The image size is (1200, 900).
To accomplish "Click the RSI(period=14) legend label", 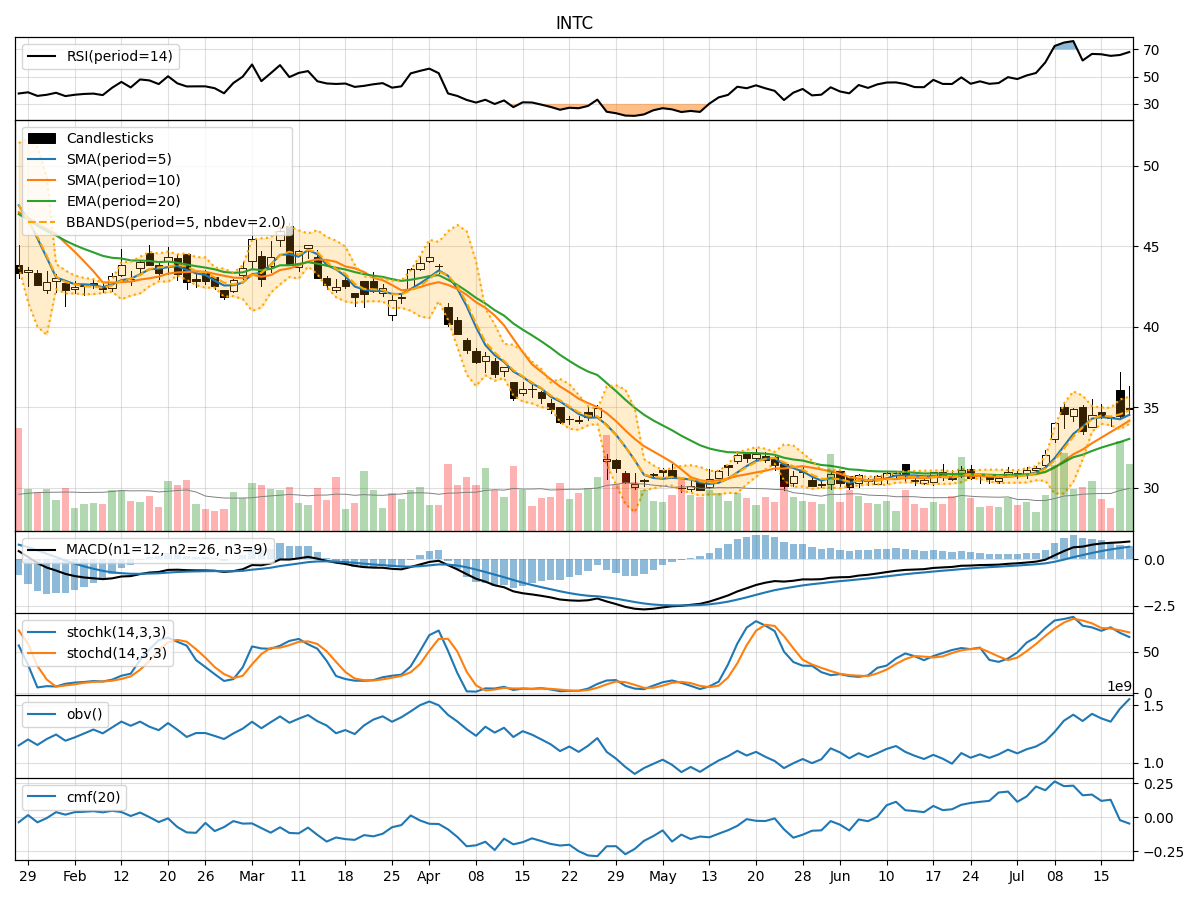I will [x=118, y=56].
